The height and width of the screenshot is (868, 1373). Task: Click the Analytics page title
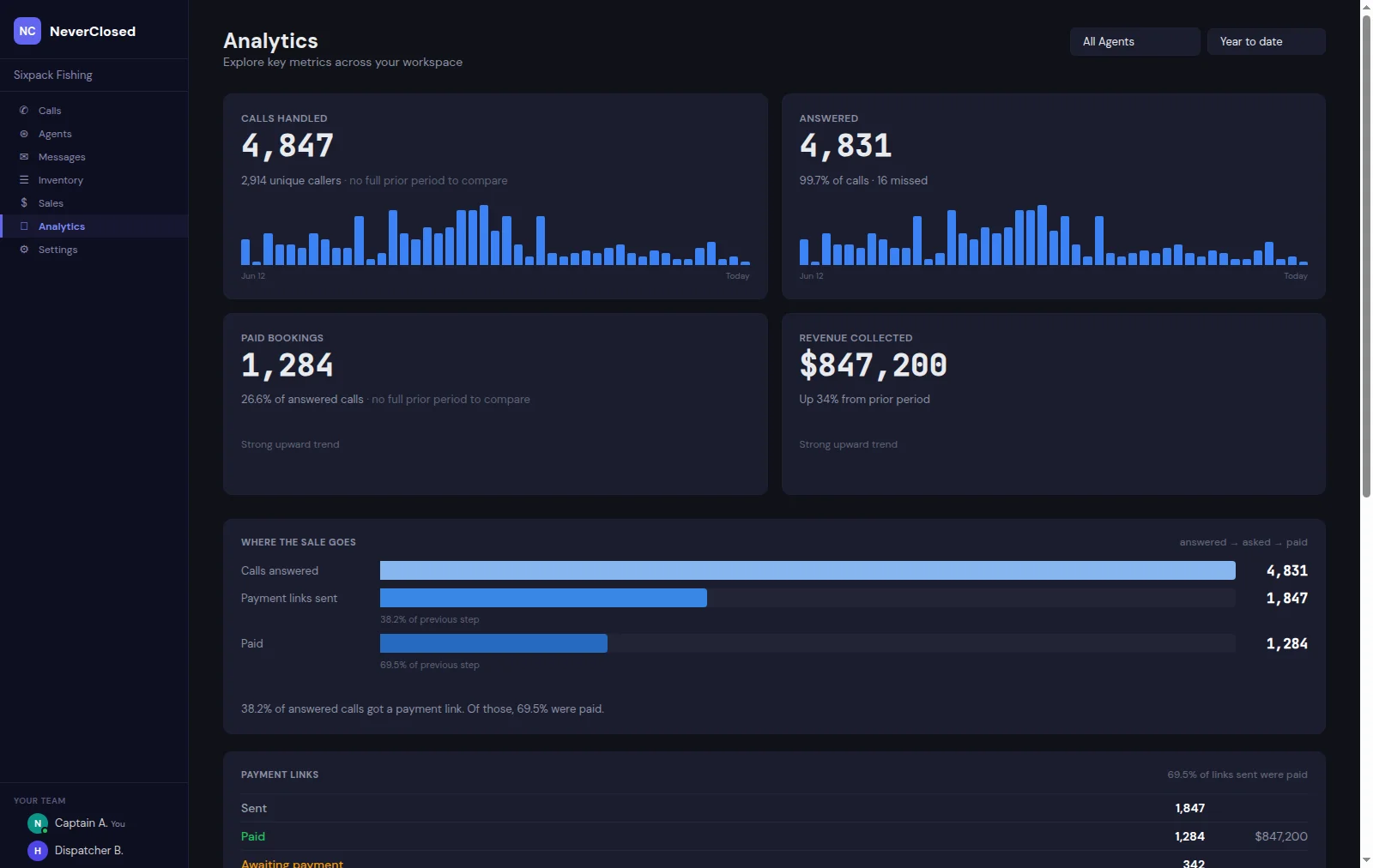(x=270, y=40)
